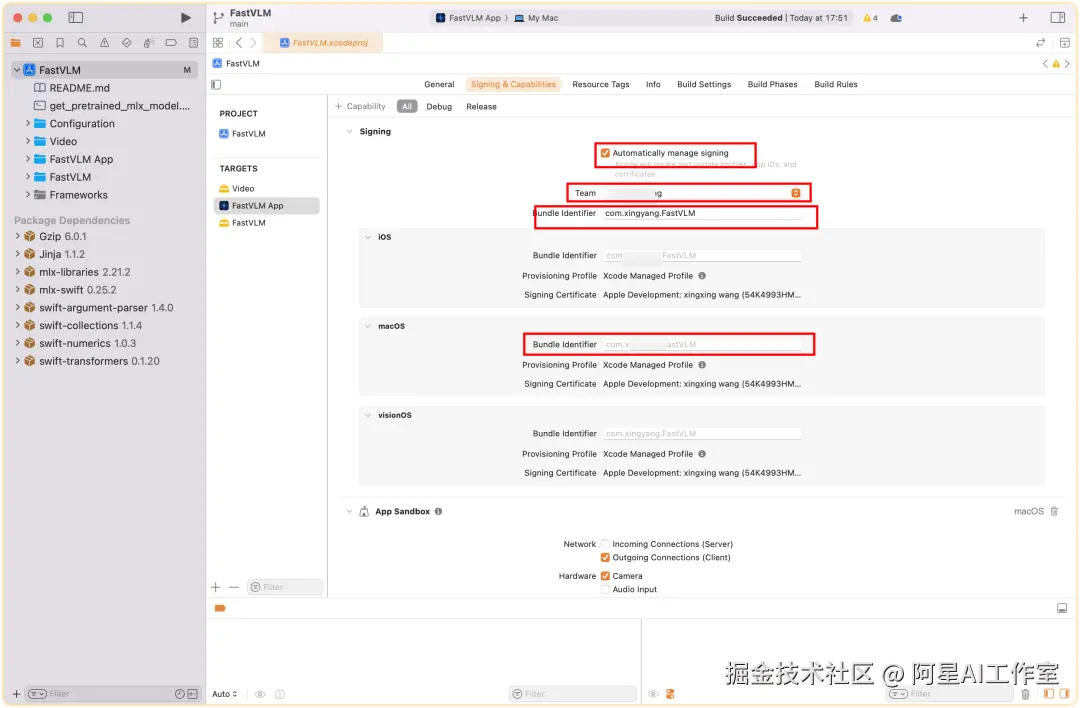Viewport: 1080px width, 708px height.
Task: Click the plus button in the title bar
Action: click(x=1024, y=18)
